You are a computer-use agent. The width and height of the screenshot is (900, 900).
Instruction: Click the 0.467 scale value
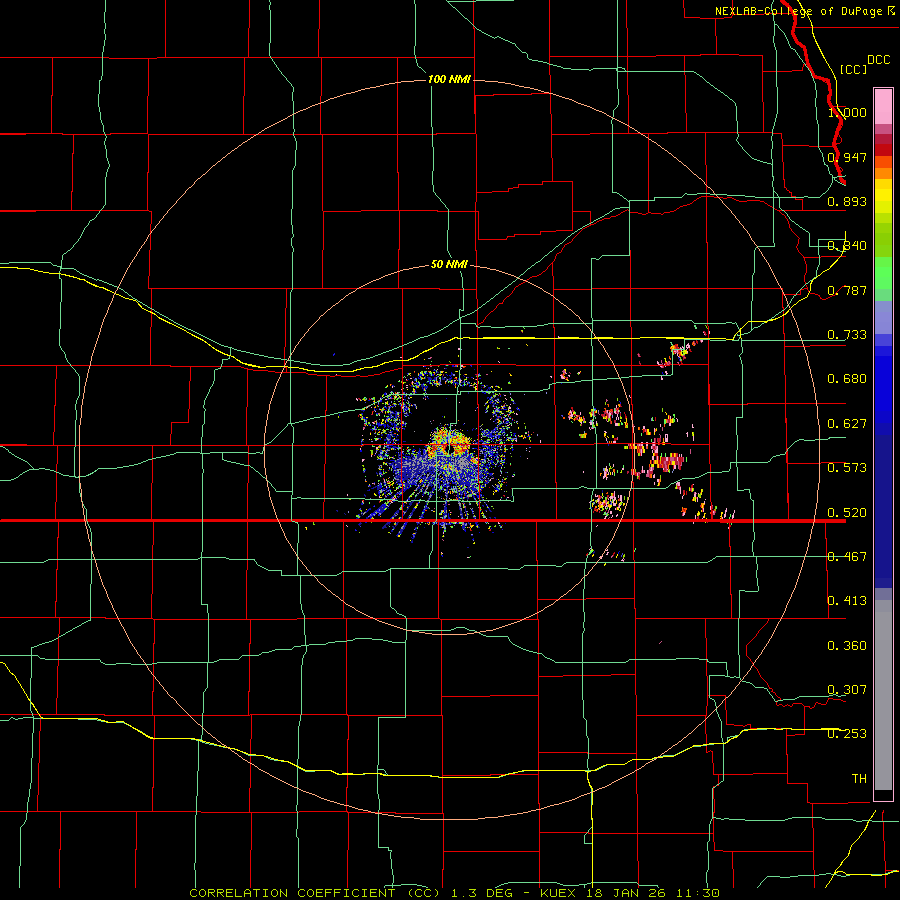847,557
